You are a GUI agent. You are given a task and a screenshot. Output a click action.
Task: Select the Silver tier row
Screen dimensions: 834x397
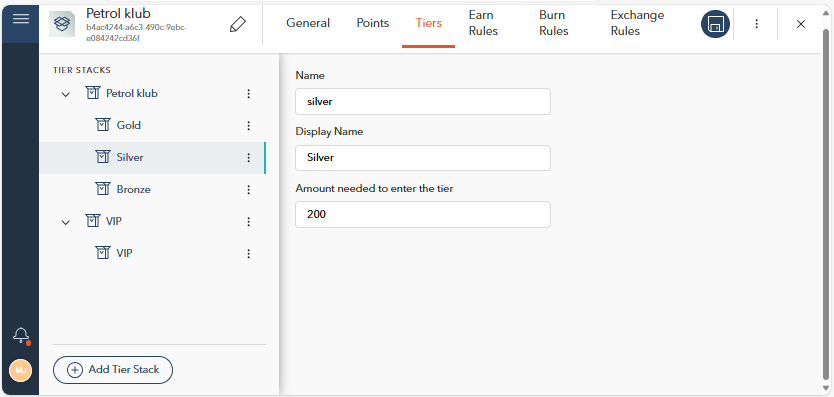coord(153,158)
